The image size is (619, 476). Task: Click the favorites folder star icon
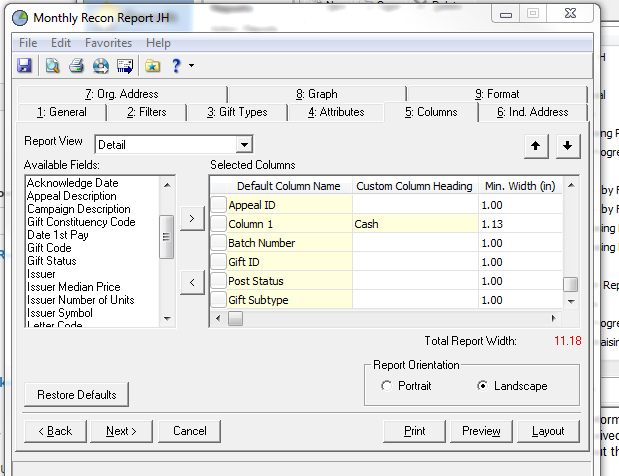[x=152, y=66]
